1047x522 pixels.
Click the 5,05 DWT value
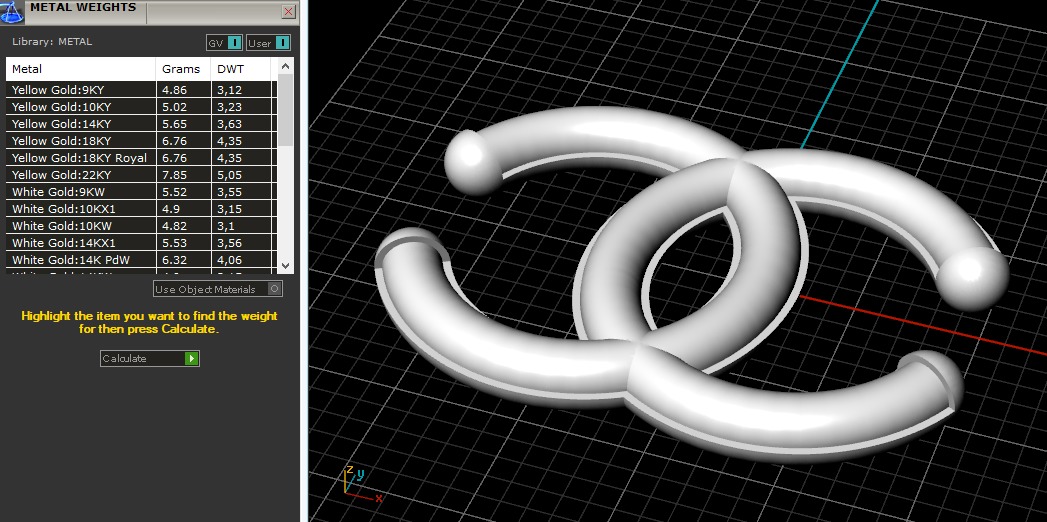pos(230,175)
